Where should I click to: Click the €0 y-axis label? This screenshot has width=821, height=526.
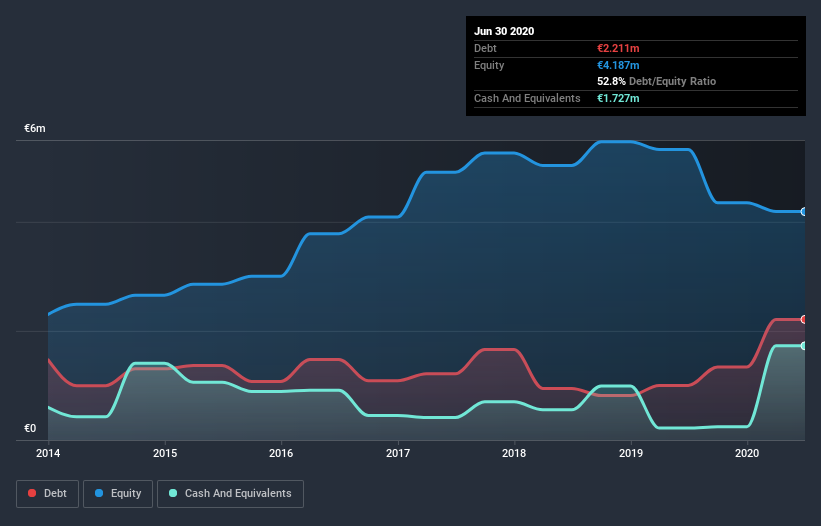point(30,428)
